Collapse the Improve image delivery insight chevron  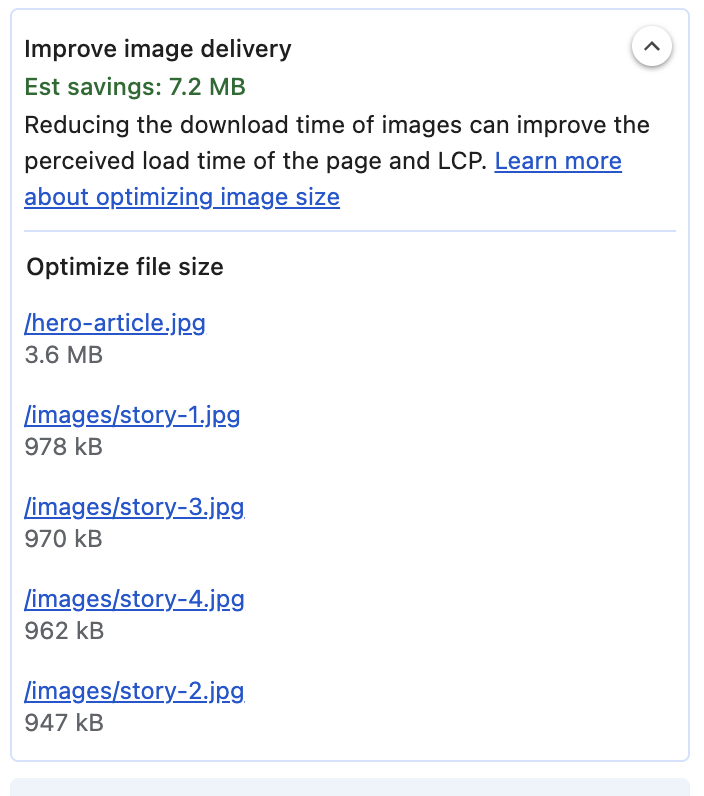[x=651, y=46]
